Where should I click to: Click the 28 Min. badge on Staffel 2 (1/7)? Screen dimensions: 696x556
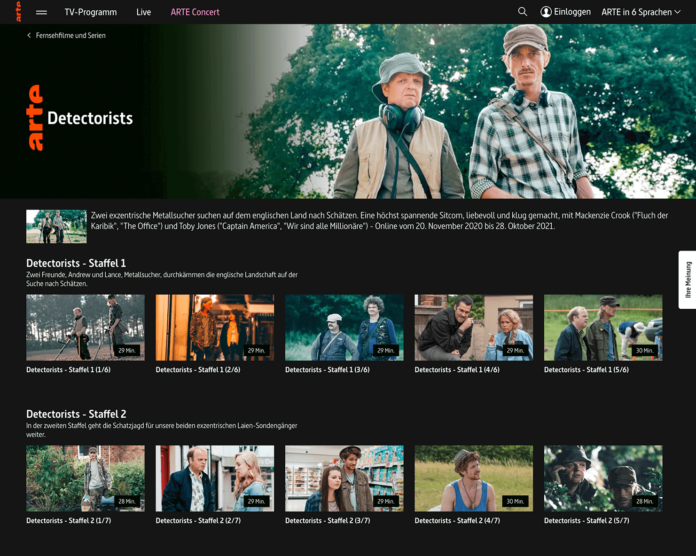coord(127,501)
